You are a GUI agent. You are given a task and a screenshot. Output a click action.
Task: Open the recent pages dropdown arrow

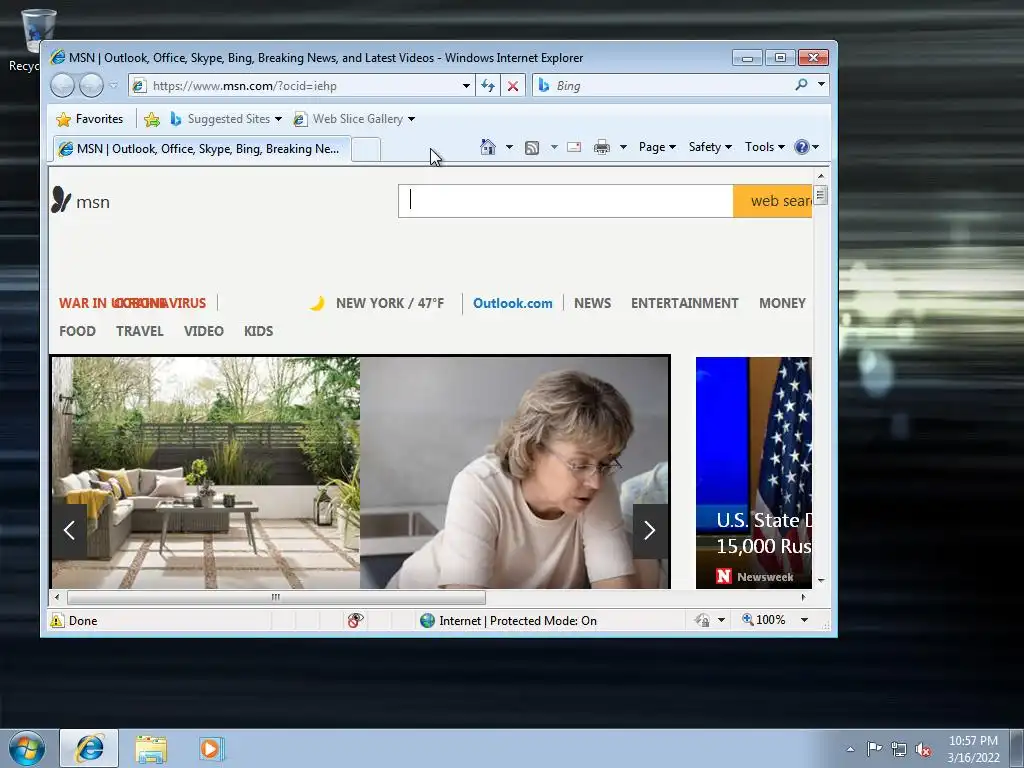[114, 86]
